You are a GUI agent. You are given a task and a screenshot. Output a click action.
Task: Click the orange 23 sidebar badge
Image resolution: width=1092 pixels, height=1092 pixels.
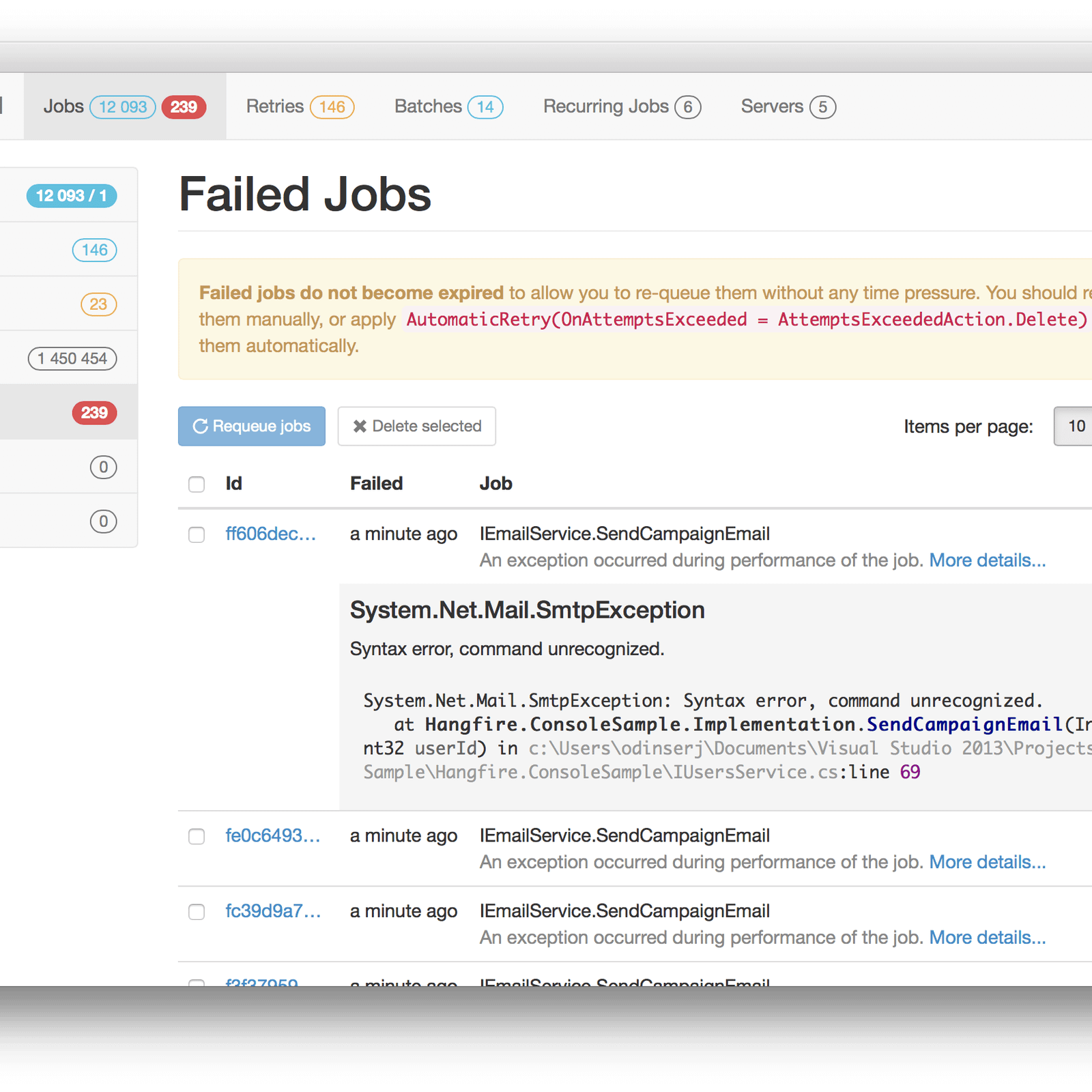tap(98, 304)
